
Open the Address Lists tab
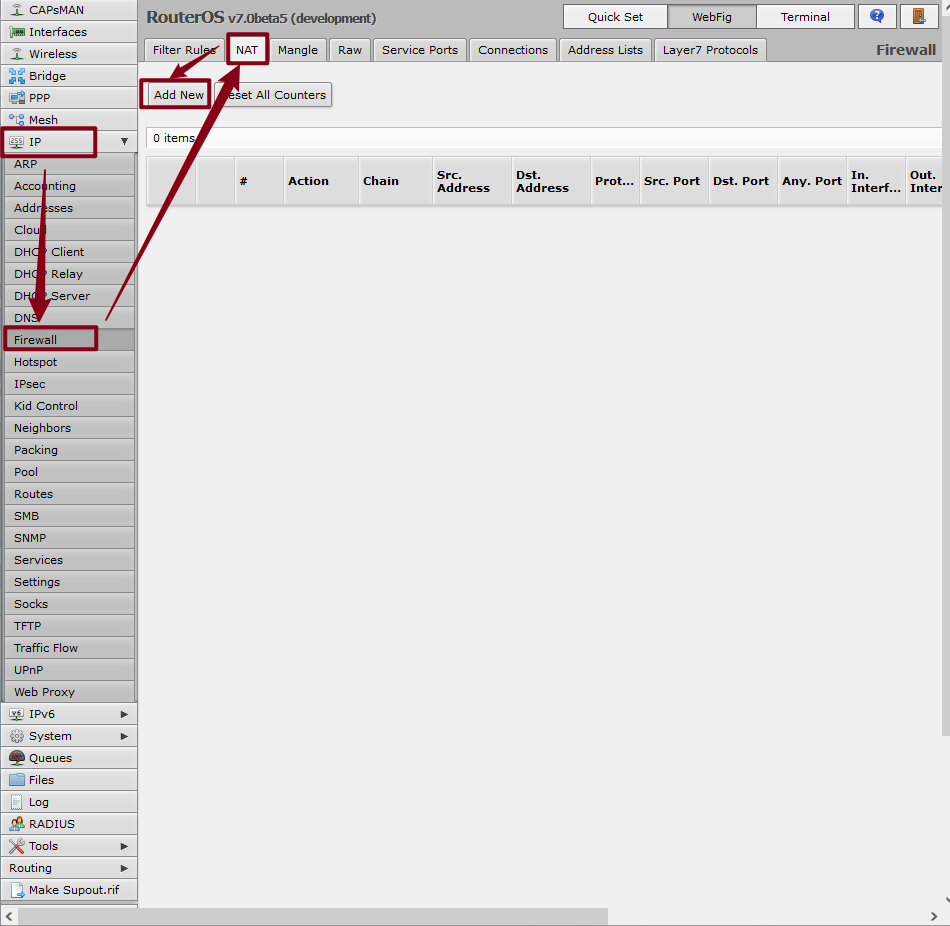tap(605, 50)
